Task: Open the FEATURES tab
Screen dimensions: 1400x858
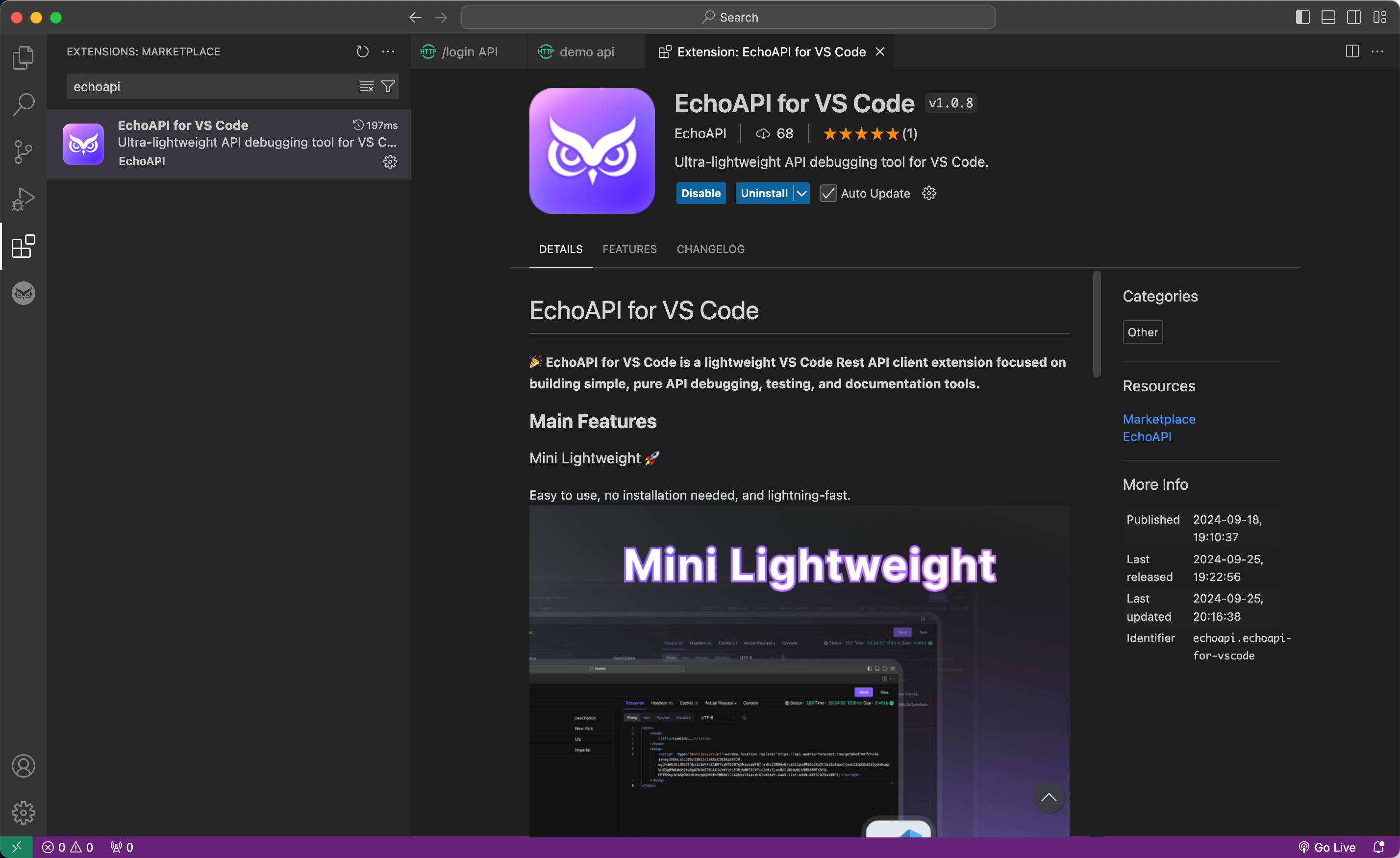Action: (x=629, y=249)
